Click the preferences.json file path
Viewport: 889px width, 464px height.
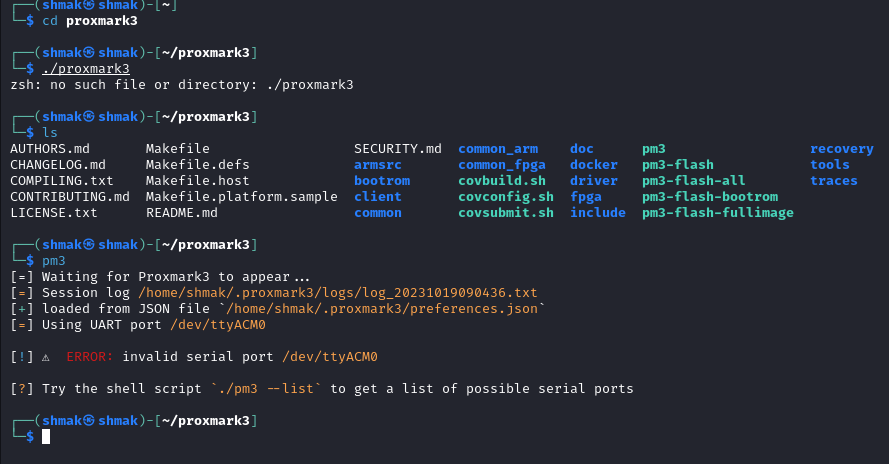point(382,309)
